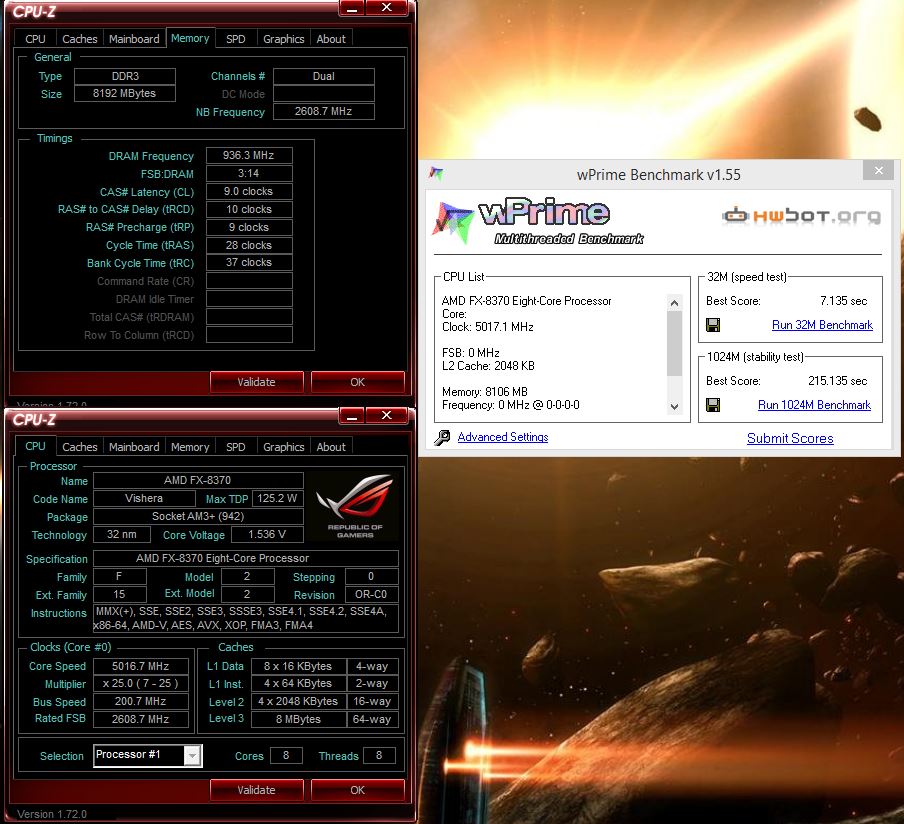Click Bank Cycle Time value 37 clocks
Screen dimensions: 904x824
(x=249, y=262)
